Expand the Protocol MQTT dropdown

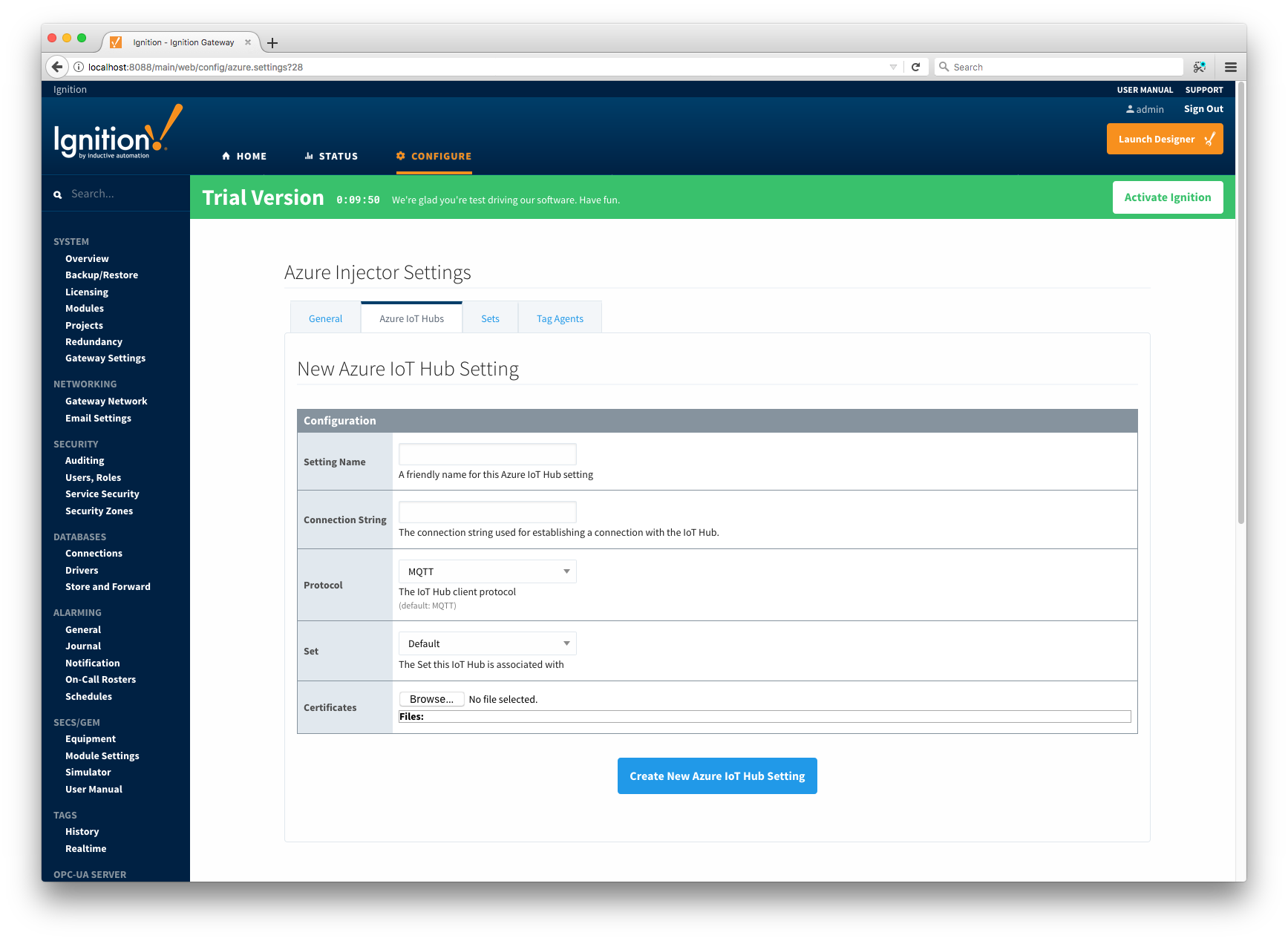(487, 571)
